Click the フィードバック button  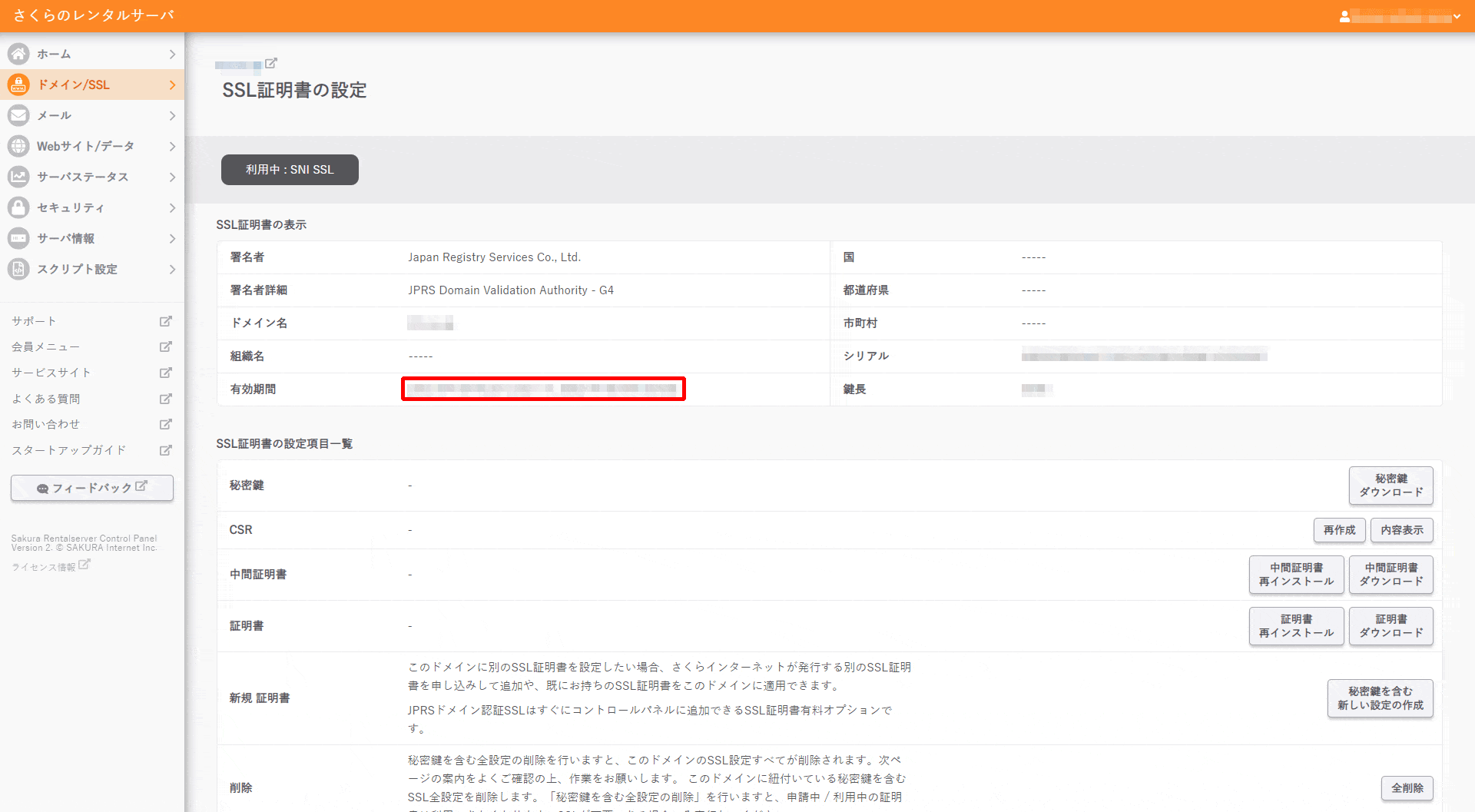tap(92, 488)
